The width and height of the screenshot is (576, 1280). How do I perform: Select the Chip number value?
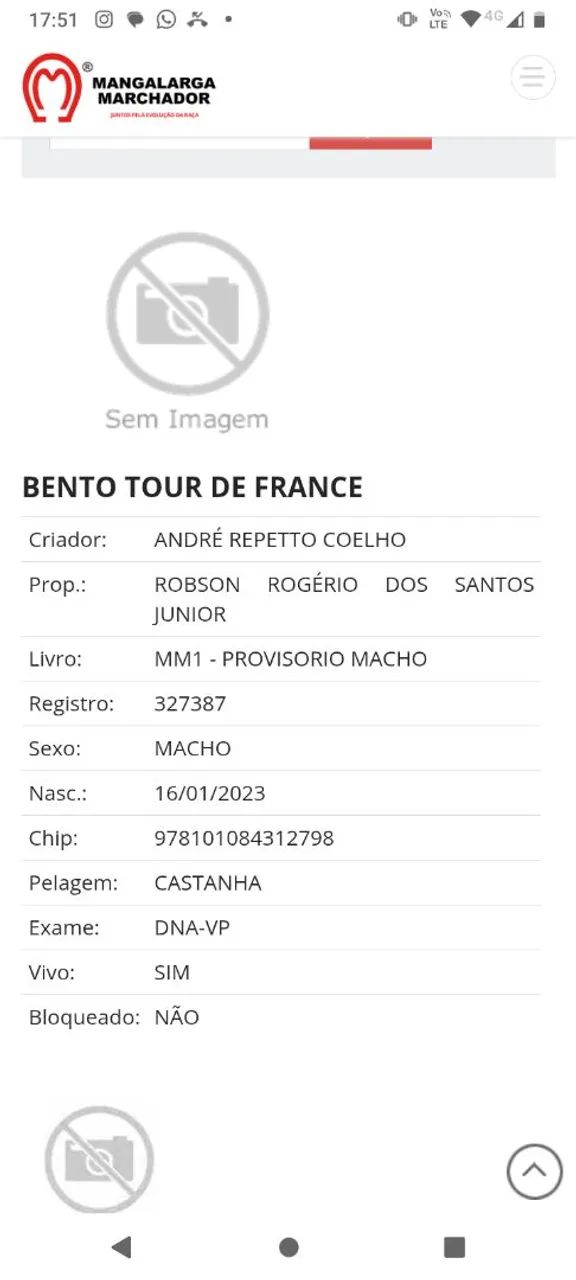(243, 838)
